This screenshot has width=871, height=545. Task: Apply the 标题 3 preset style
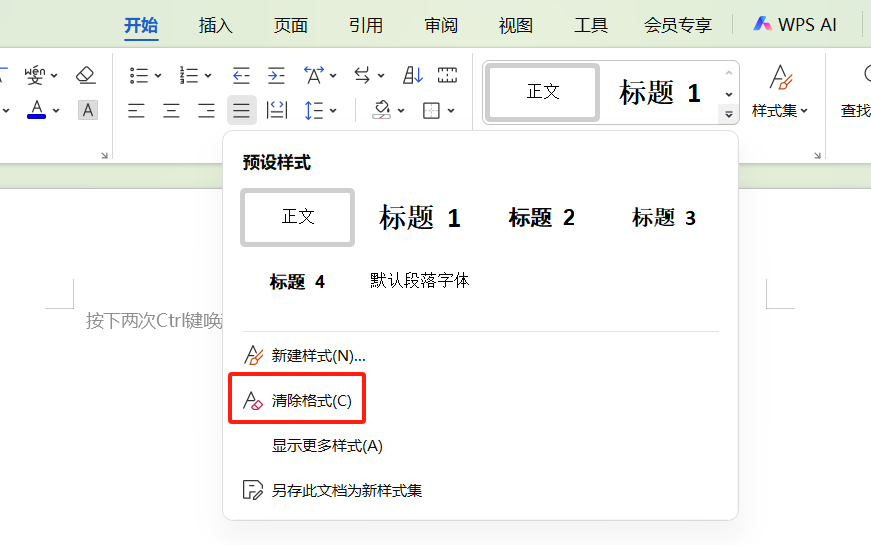pos(663,217)
